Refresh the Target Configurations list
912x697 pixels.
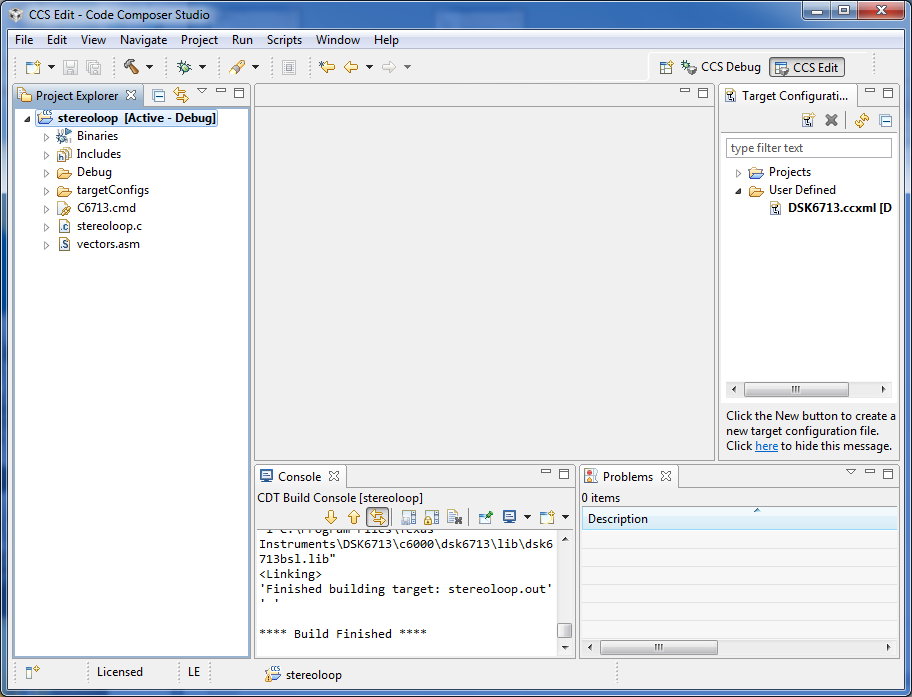[x=862, y=120]
